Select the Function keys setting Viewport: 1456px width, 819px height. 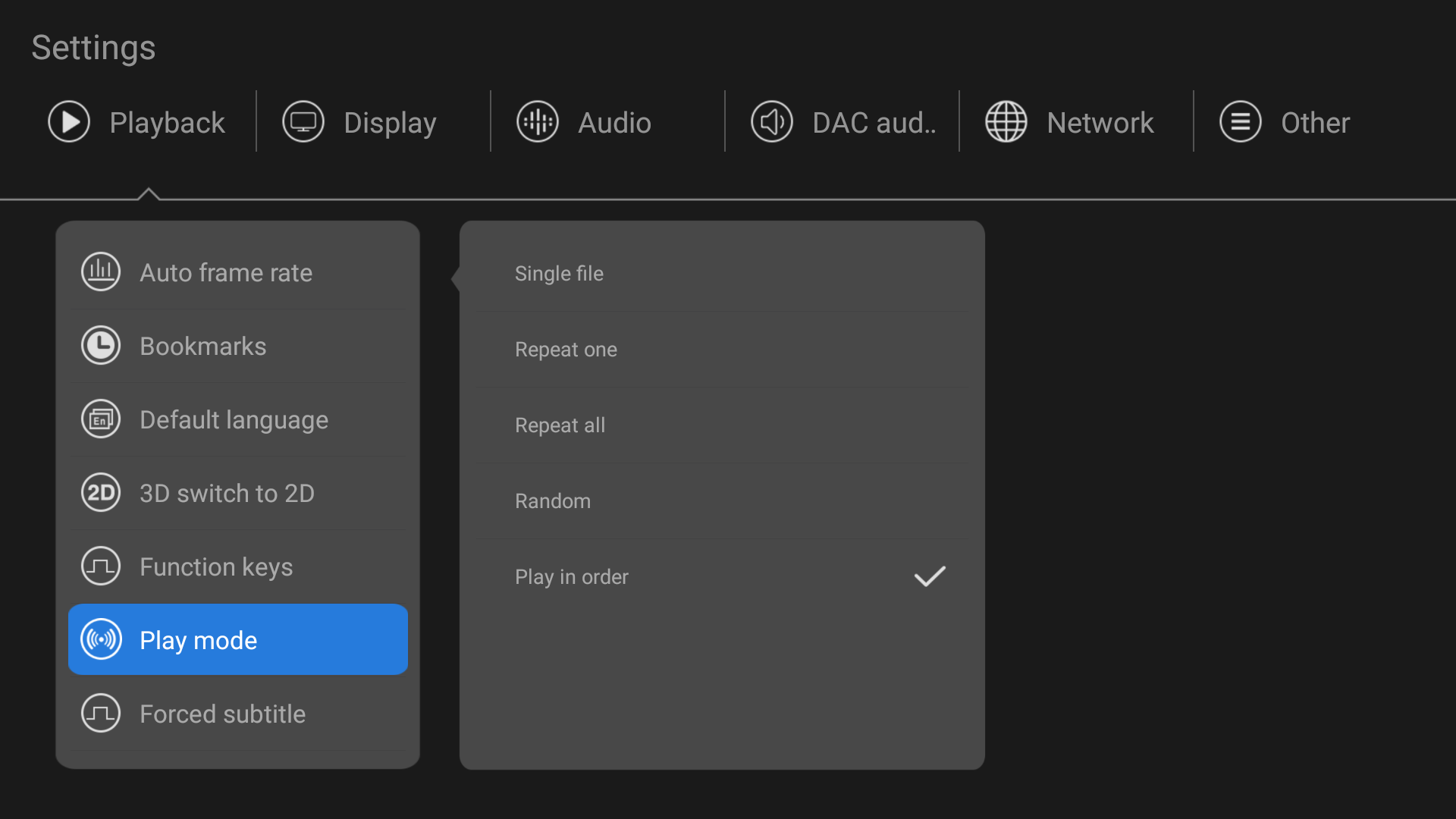pos(238,566)
